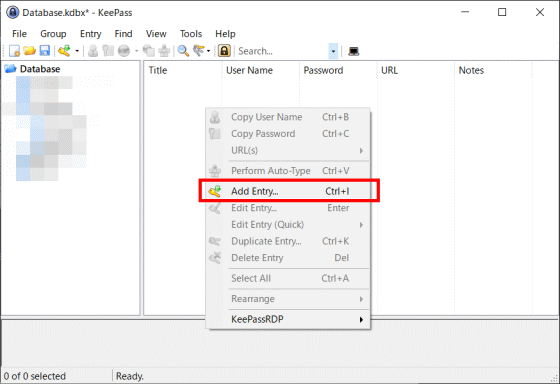Click the Delete Entry icon in context menu
This screenshot has width=560, height=384.
point(215,258)
